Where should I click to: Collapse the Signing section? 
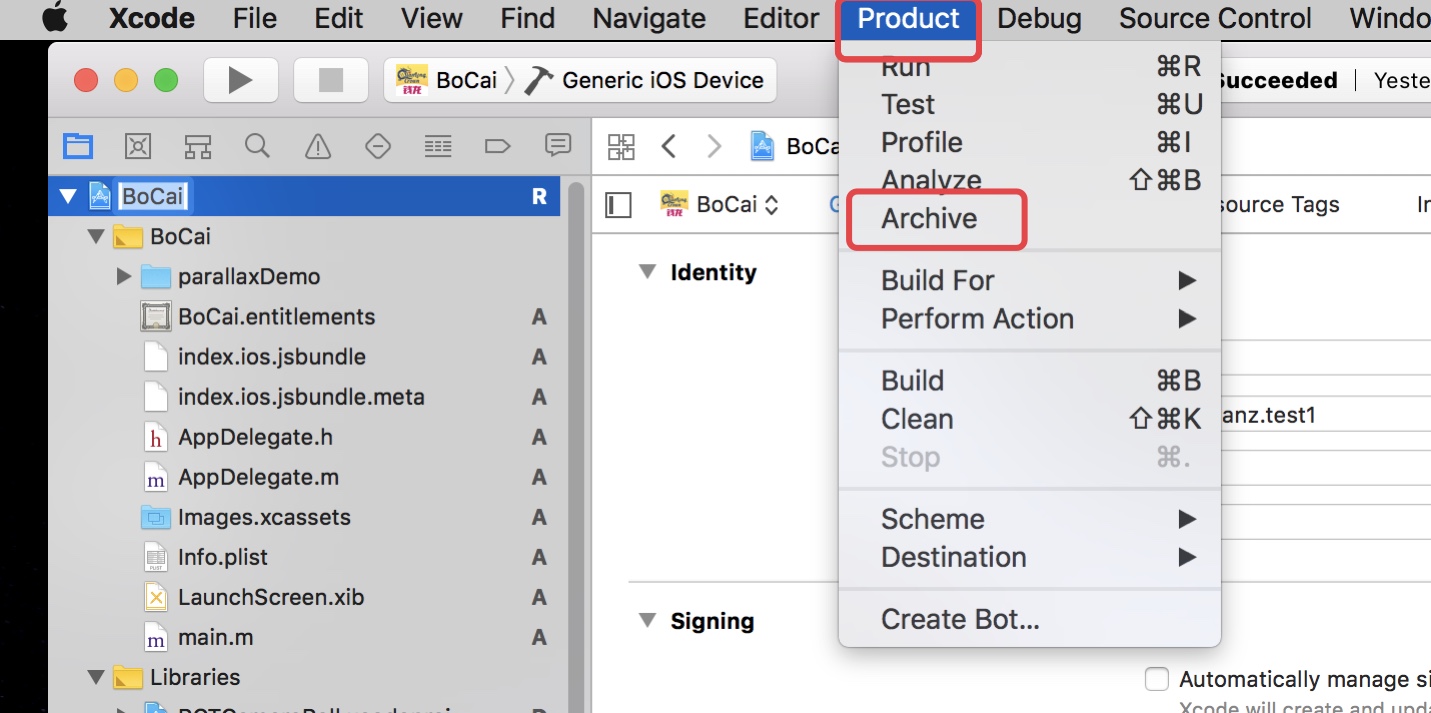648,621
